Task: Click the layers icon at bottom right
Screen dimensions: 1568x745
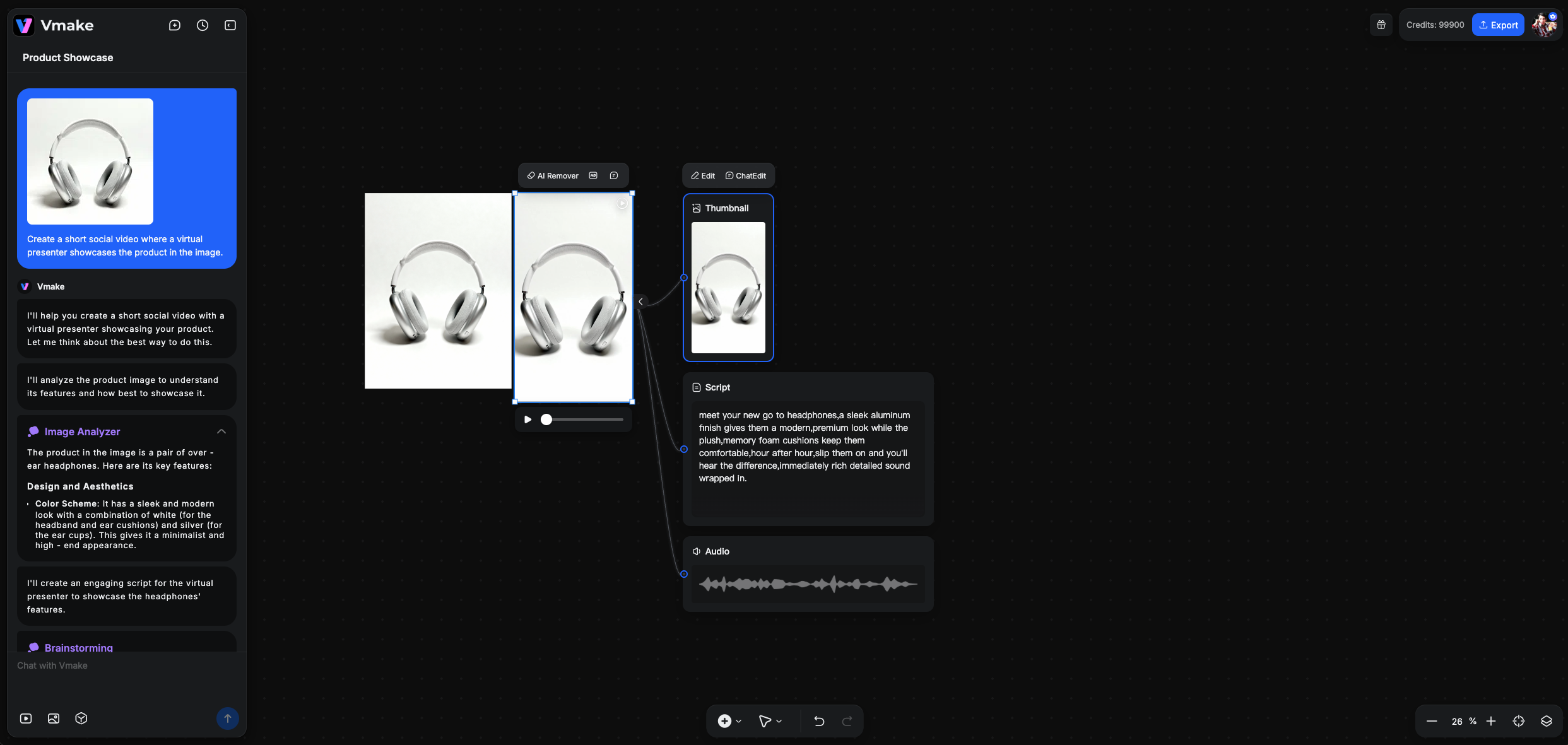Action: click(x=1547, y=721)
